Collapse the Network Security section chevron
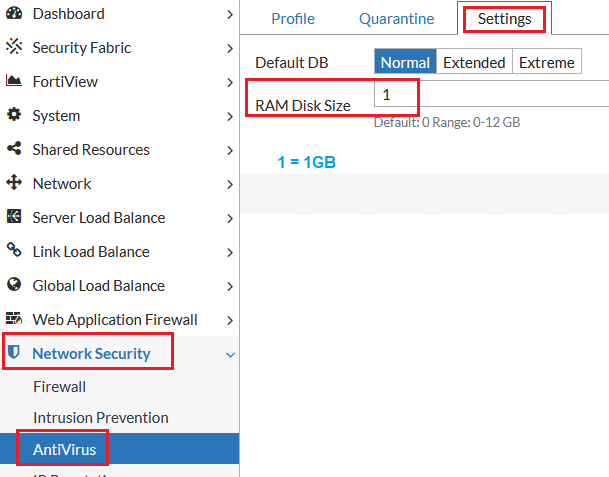The image size is (609, 477). tap(230, 354)
